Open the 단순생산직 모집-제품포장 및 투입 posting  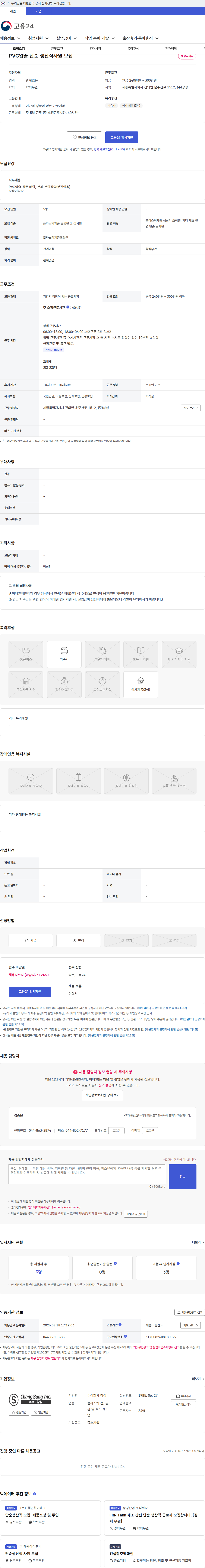coord(32,1515)
